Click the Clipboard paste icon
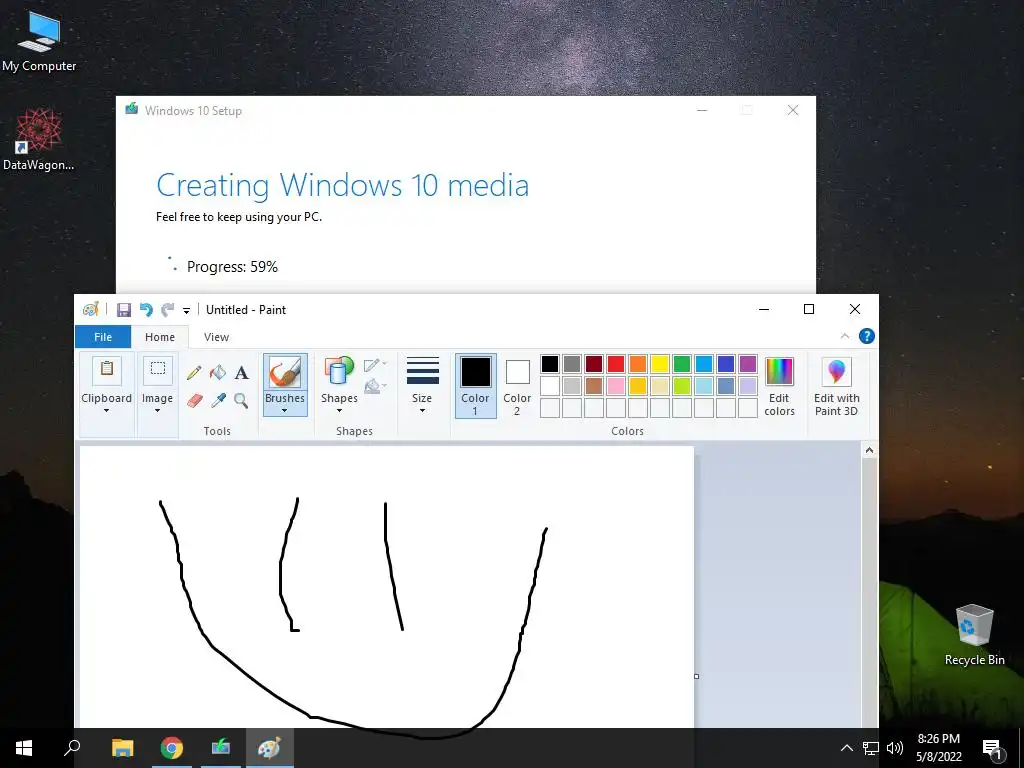This screenshot has height=768, width=1024. click(106, 370)
